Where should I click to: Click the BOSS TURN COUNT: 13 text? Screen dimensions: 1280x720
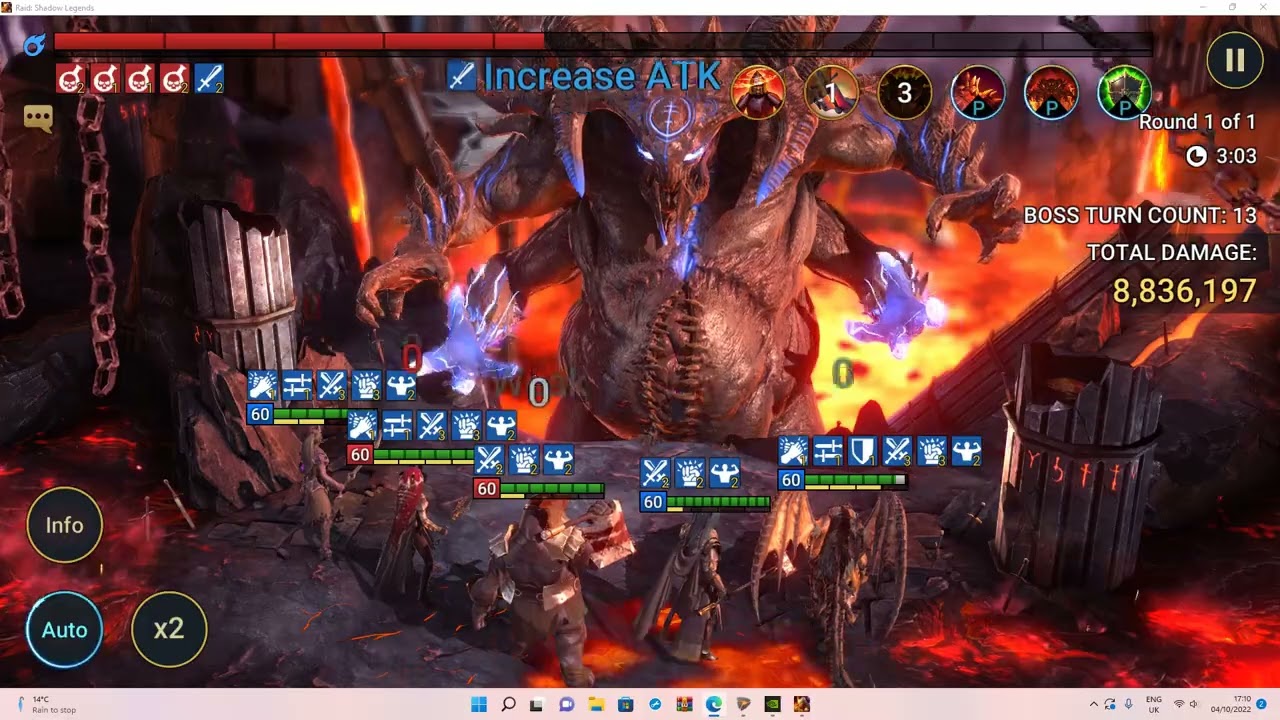[1140, 216]
